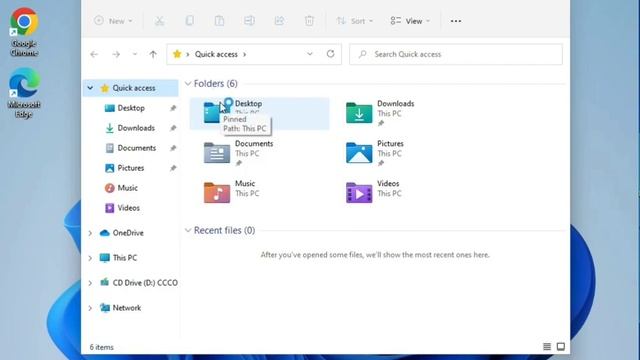640x360 pixels.
Task: Click the Share icon in toolbar
Action: [x=279, y=21]
